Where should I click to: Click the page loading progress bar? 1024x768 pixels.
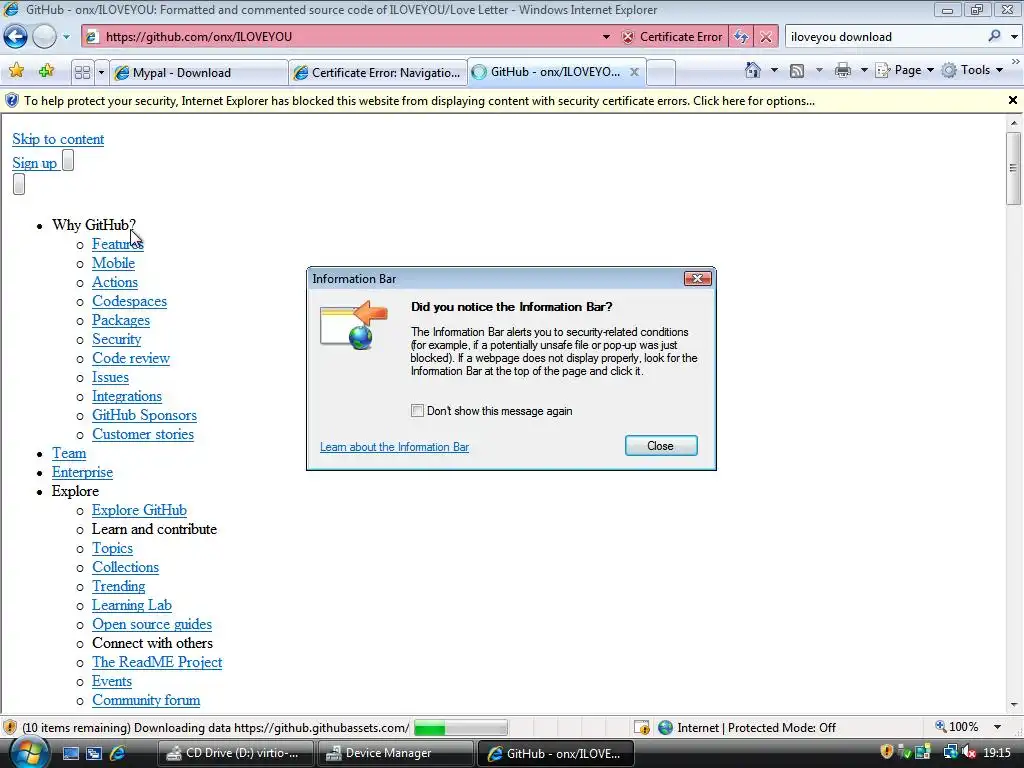[461, 728]
